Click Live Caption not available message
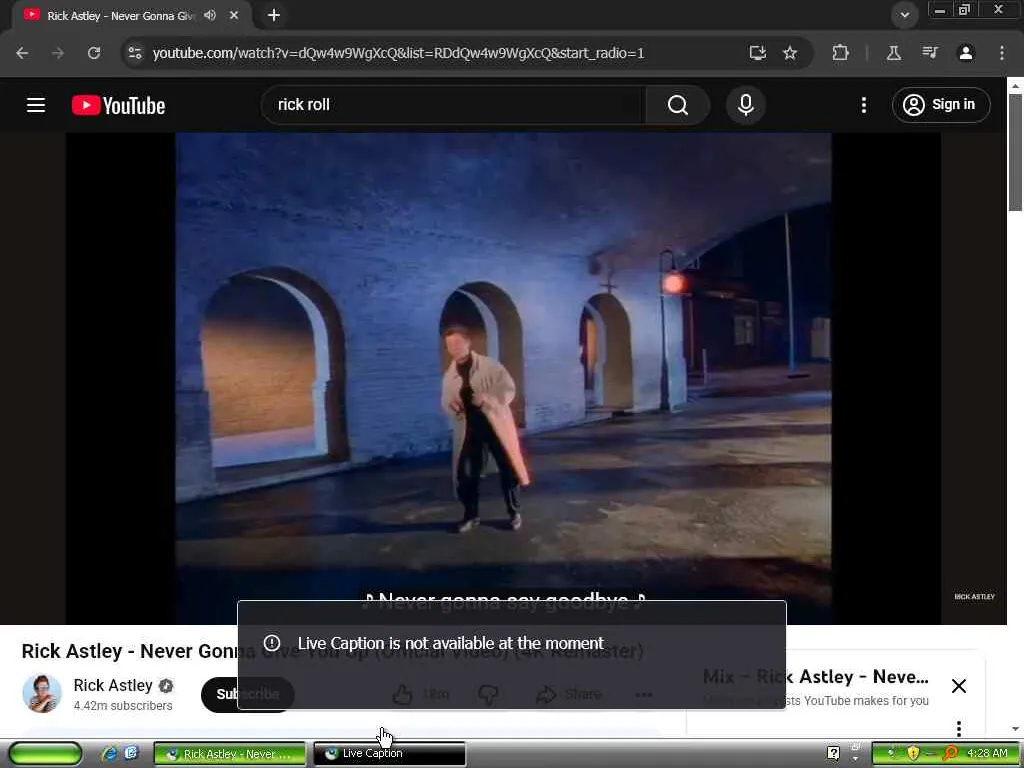 point(451,643)
